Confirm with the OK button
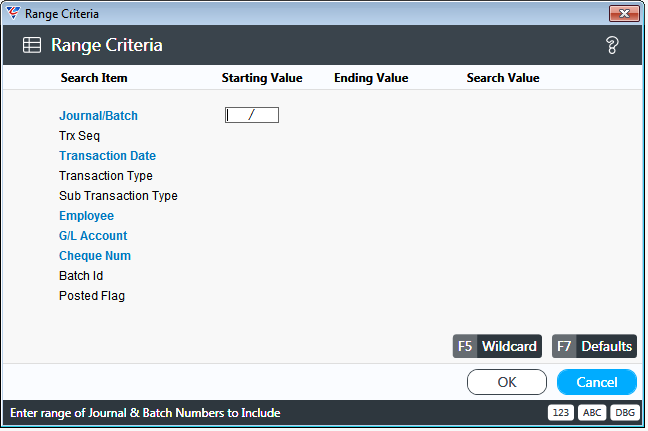The height and width of the screenshot is (431, 648). (x=507, y=382)
